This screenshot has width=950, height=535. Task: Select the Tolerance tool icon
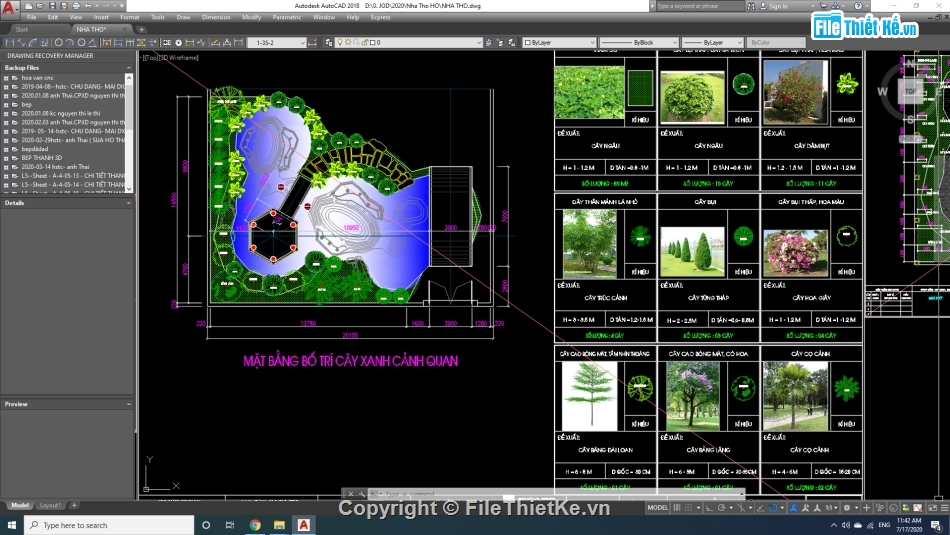click(167, 42)
